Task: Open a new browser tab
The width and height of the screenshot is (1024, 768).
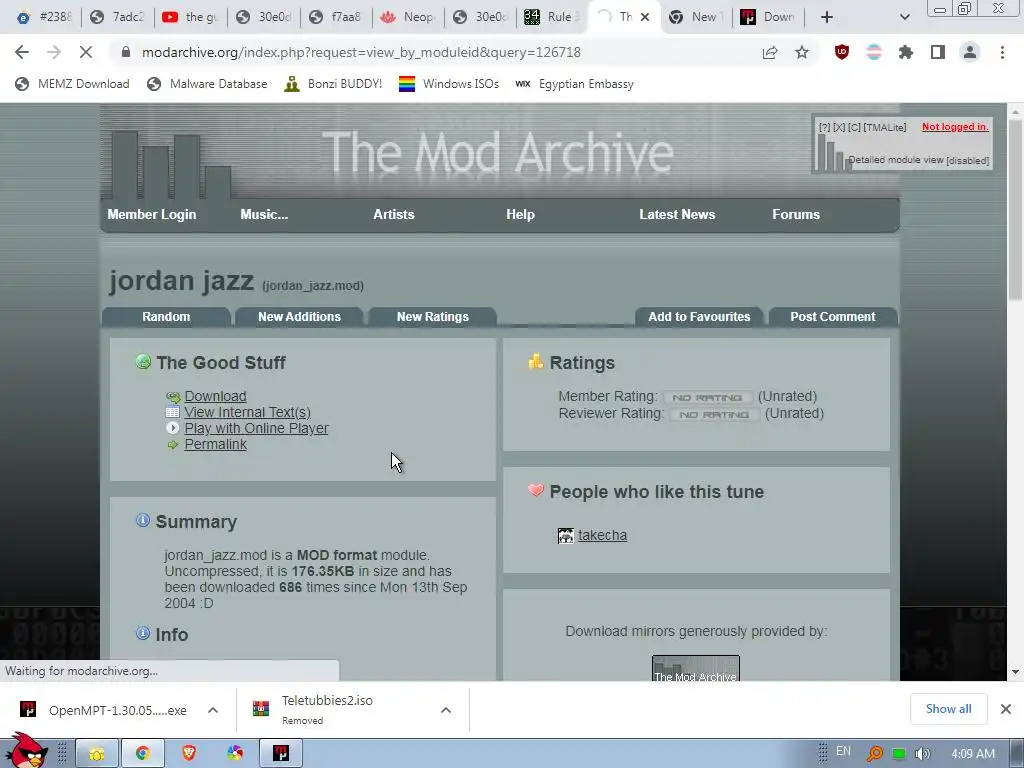Action: (x=827, y=17)
